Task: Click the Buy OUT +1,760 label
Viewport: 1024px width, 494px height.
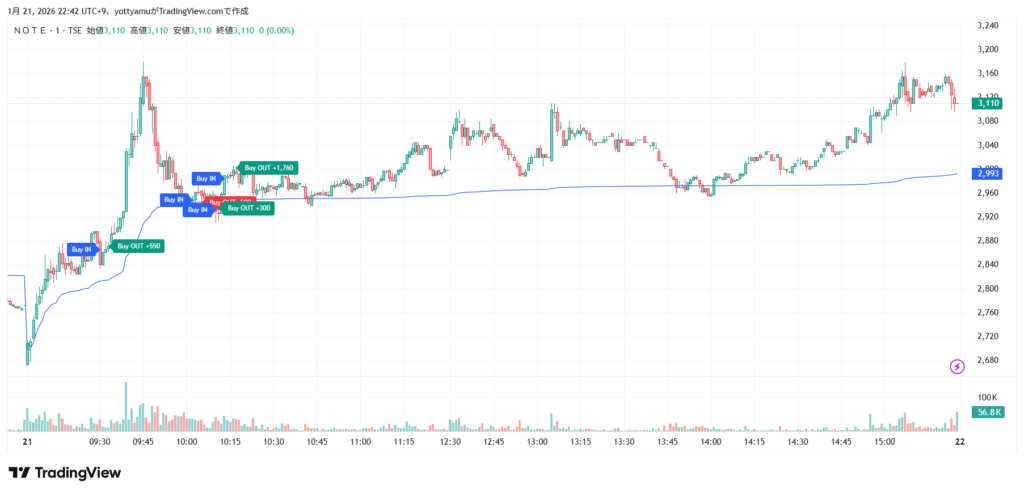Action: point(269,168)
